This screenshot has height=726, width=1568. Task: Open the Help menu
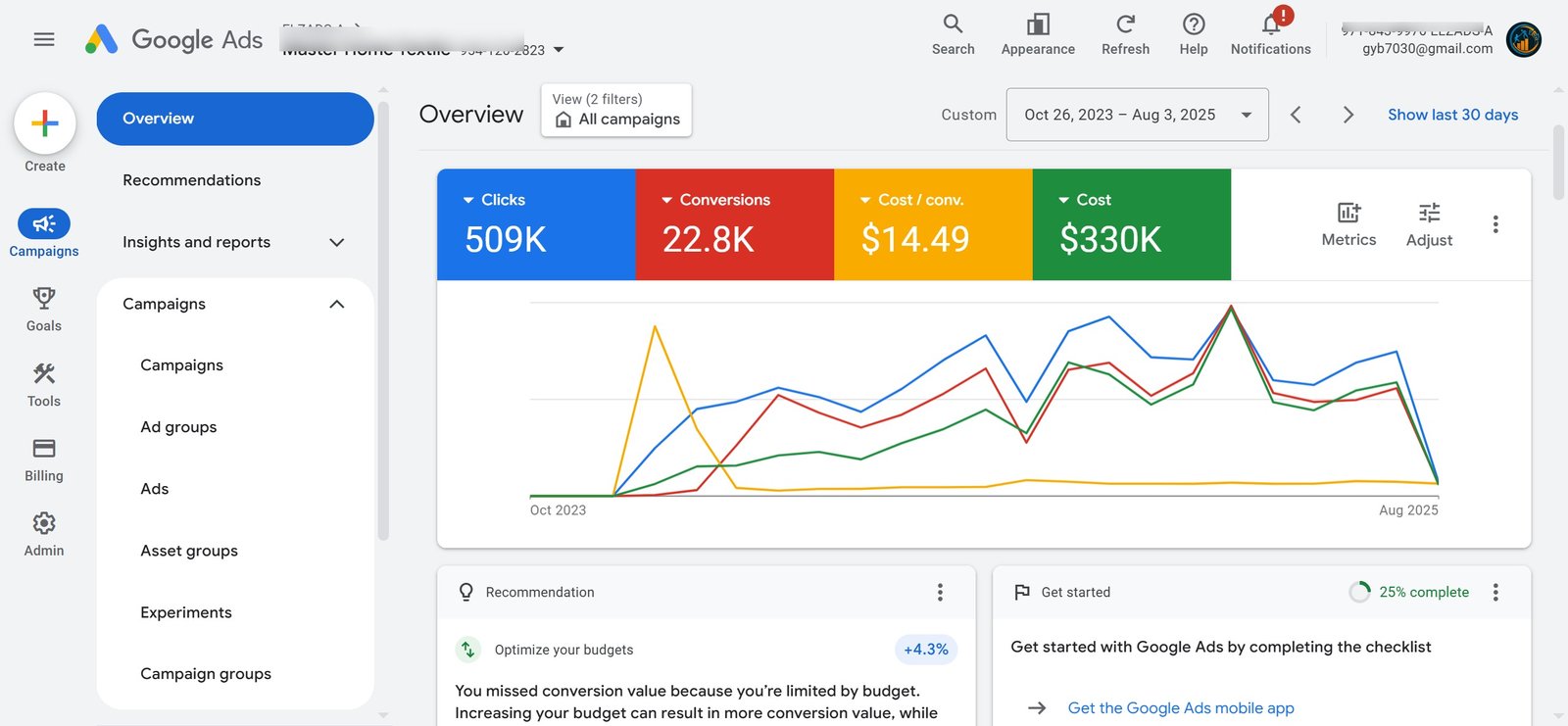click(x=1194, y=35)
